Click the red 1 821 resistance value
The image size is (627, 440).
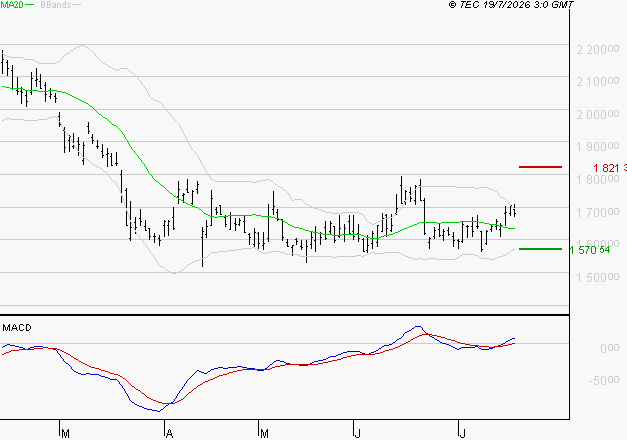[x=610, y=168]
